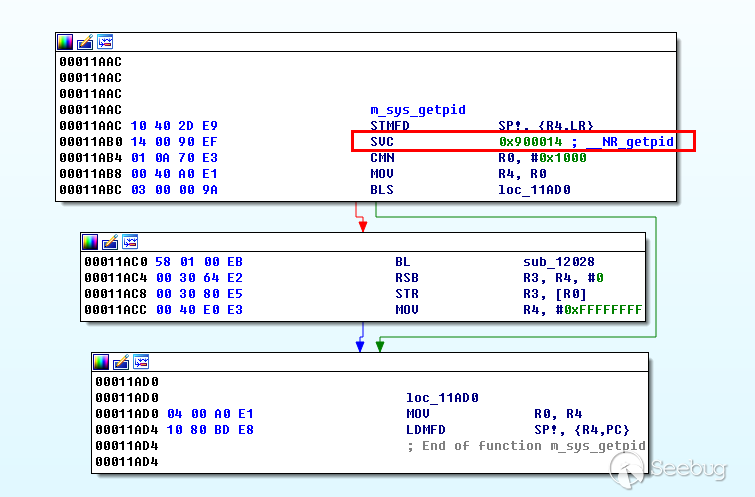Image resolution: width=755 pixels, height=497 pixels.
Task: Click group nodes icon of BL sub_12028 block
Action: pos(130,242)
